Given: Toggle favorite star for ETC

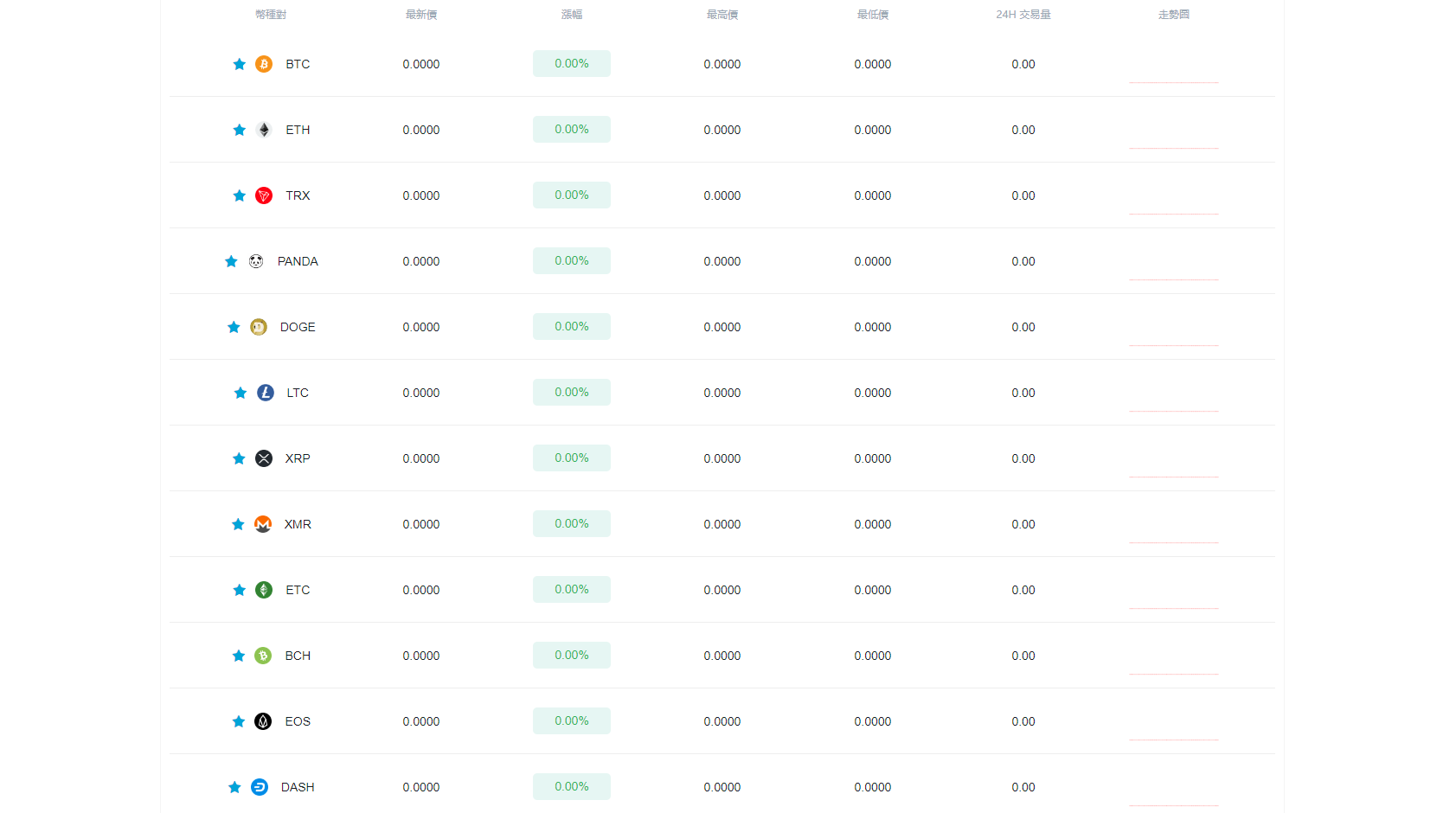Looking at the screenshot, I should (240, 590).
